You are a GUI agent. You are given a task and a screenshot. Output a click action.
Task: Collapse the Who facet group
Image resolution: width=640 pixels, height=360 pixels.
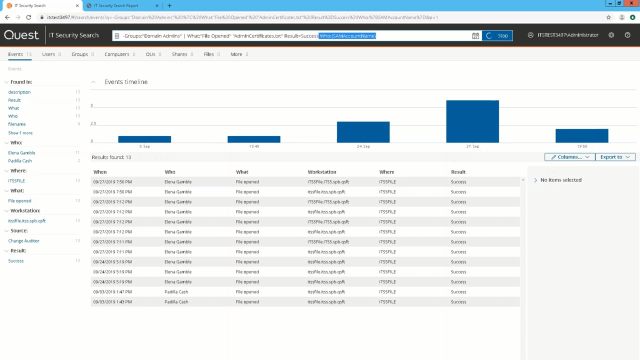point(7,143)
